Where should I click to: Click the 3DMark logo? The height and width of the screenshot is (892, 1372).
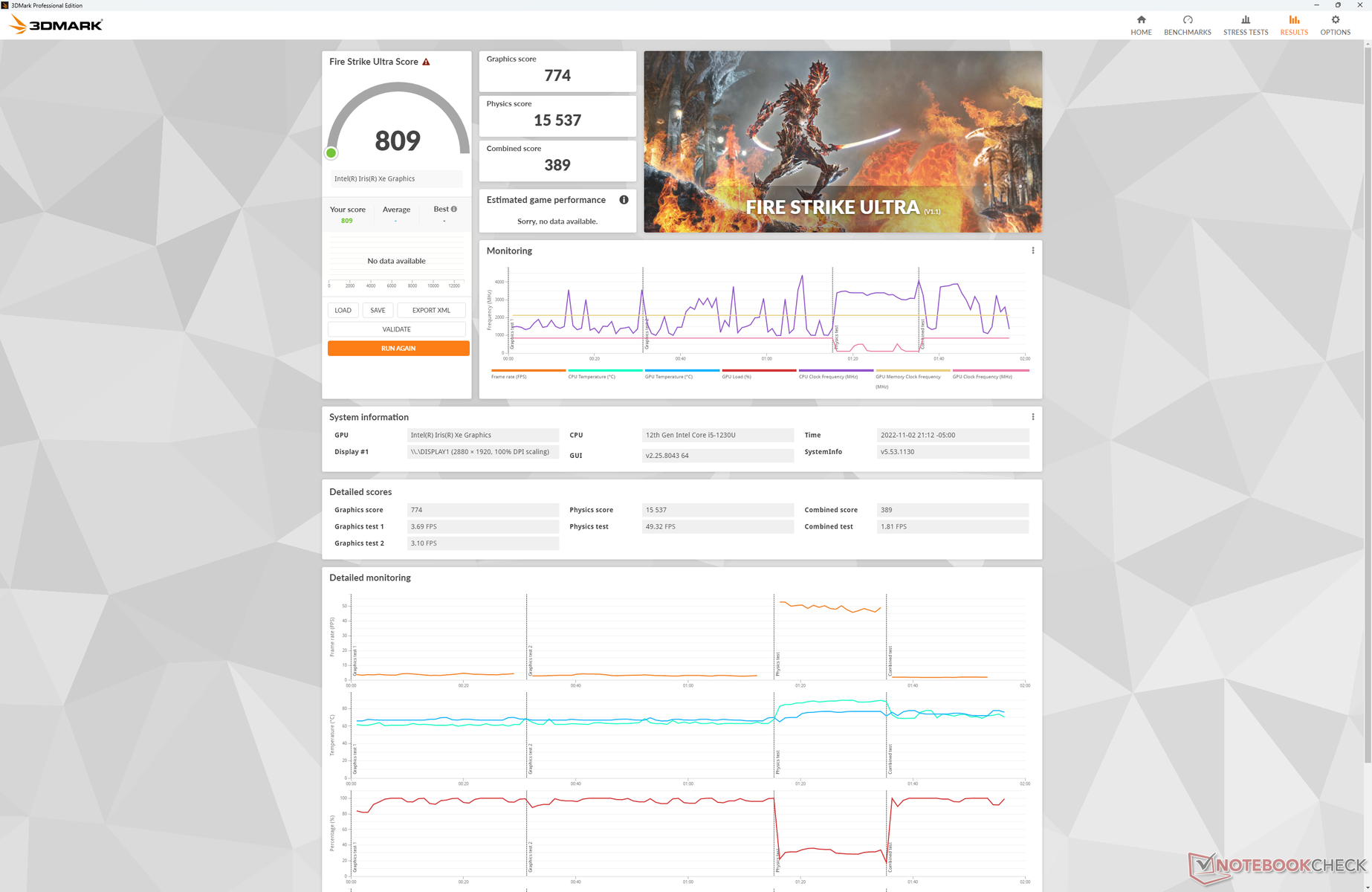56,25
